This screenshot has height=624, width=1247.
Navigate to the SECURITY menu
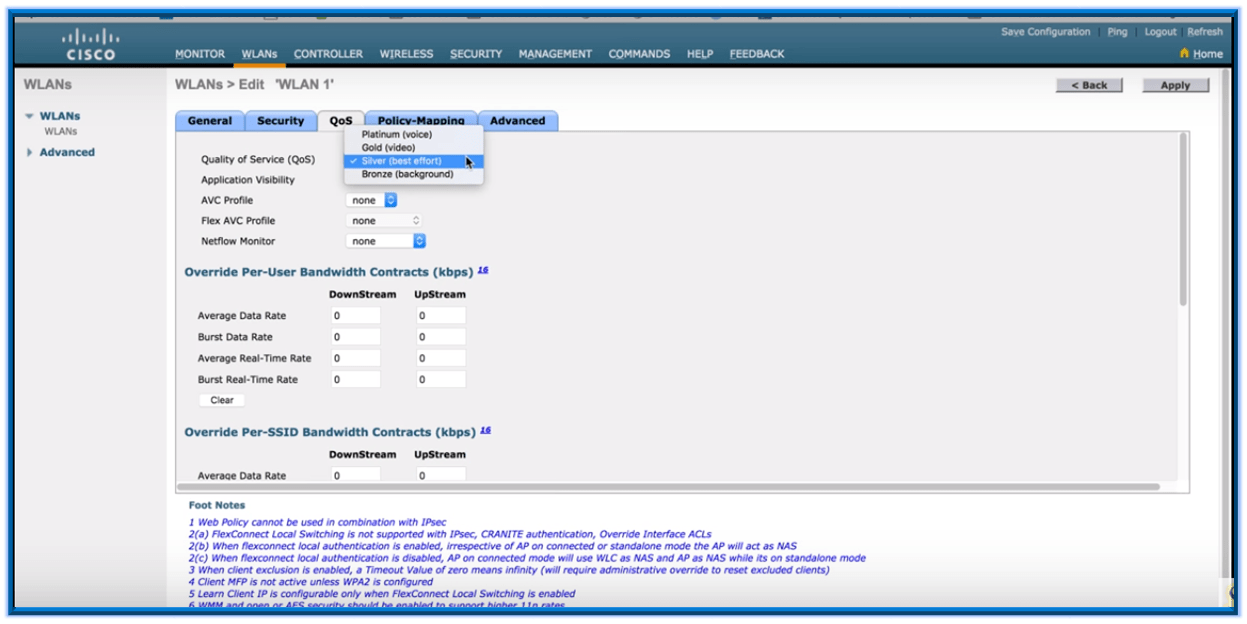(x=477, y=55)
